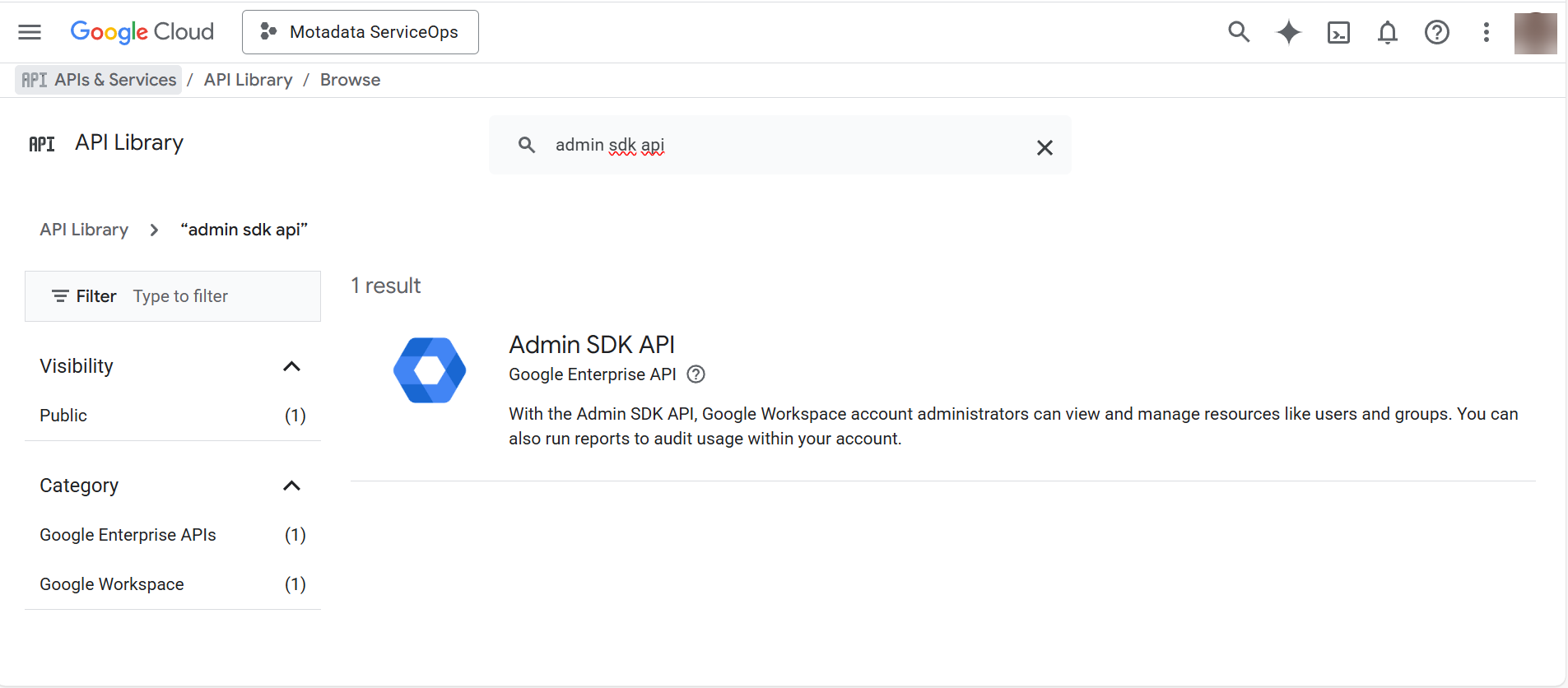
Task: Click the magnifier icon in the search box
Action: click(527, 145)
